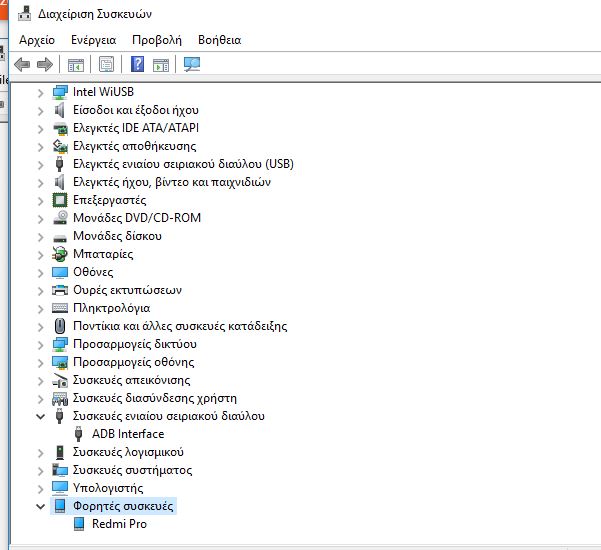Image resolution: width=601 pixels, height=550 pixels.
Task: Click the blue Help question mark icon
Action: 138,65
